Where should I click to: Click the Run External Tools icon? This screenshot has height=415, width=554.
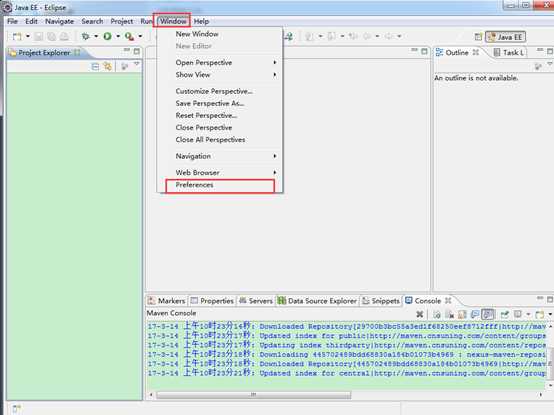129,36
